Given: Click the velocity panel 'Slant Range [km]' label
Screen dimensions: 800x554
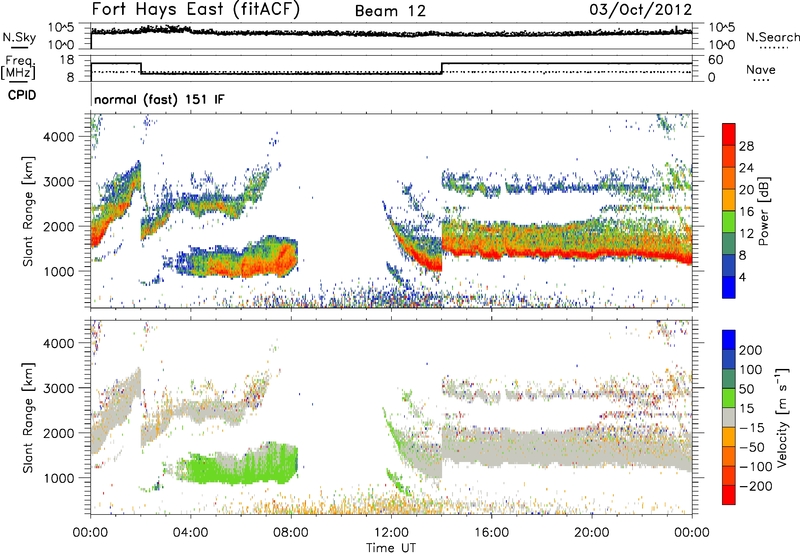Looking at the screenshot, I should click(x=28, y=417).
